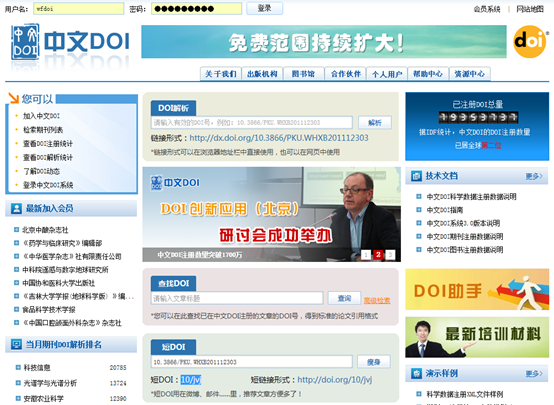Click the 最新培训材料 banner
This screenshot has height=405, width=554.
477,337
